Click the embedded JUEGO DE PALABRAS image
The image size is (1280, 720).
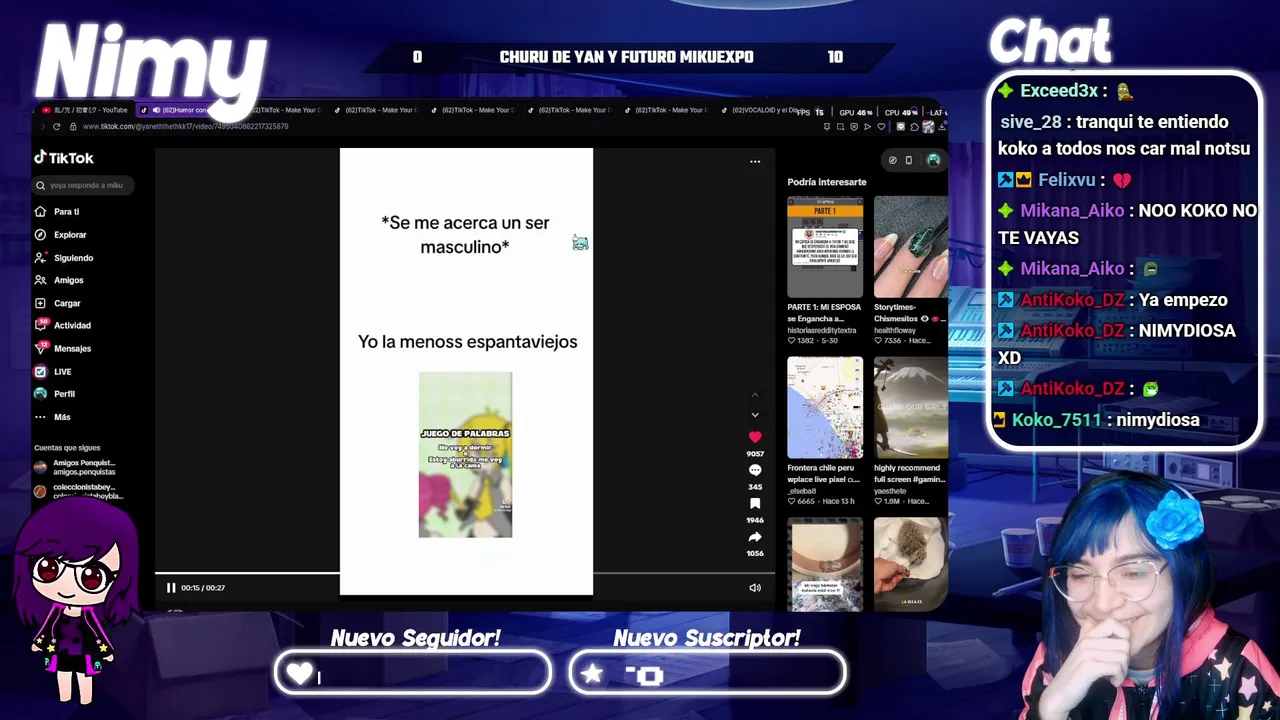click(x=465, y=455)
